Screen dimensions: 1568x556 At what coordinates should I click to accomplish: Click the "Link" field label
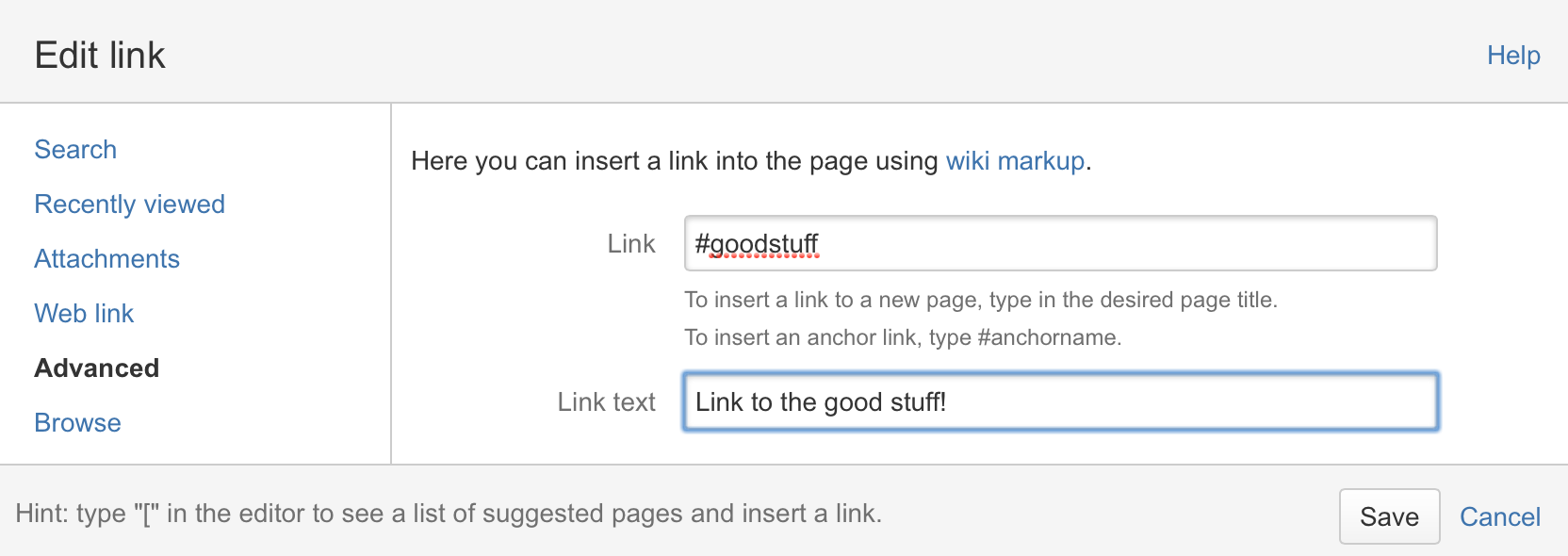click(x=631, y=244)
